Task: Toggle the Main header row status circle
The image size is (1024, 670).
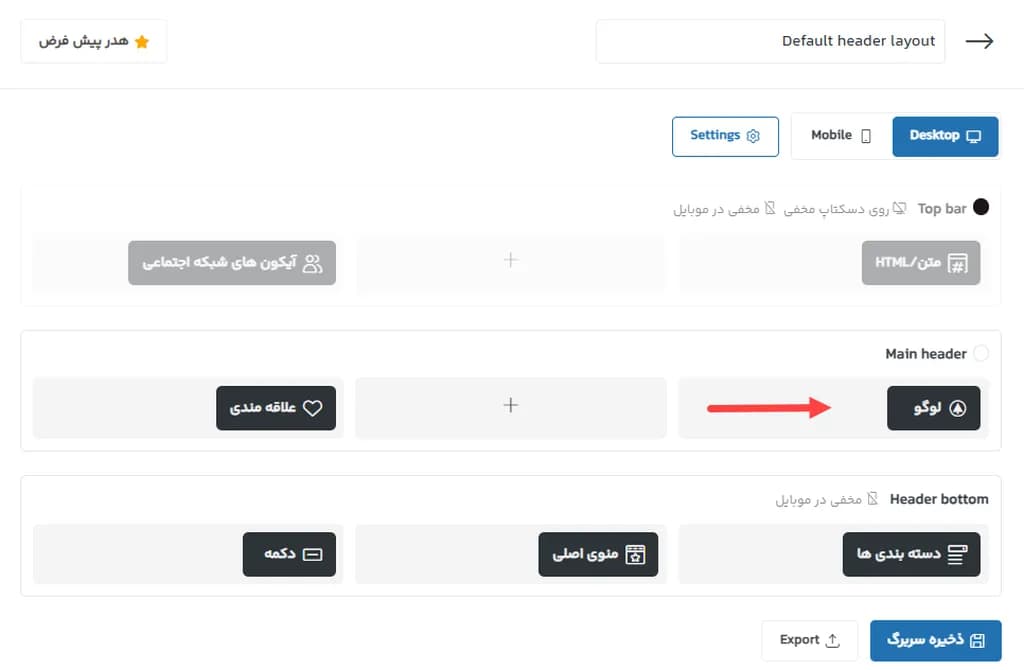Action: (x=981, y=354)
